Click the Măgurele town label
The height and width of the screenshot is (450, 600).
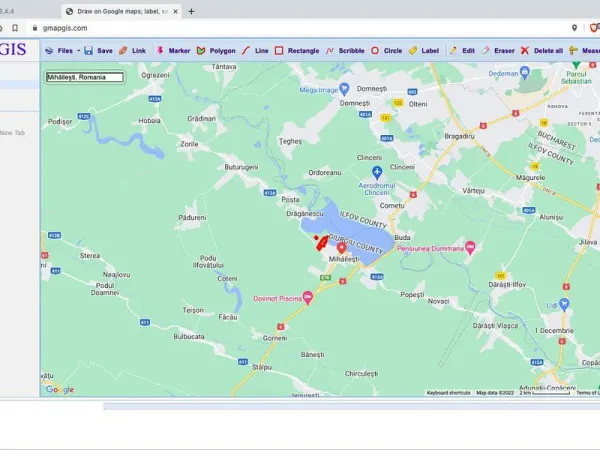[530, 178]
